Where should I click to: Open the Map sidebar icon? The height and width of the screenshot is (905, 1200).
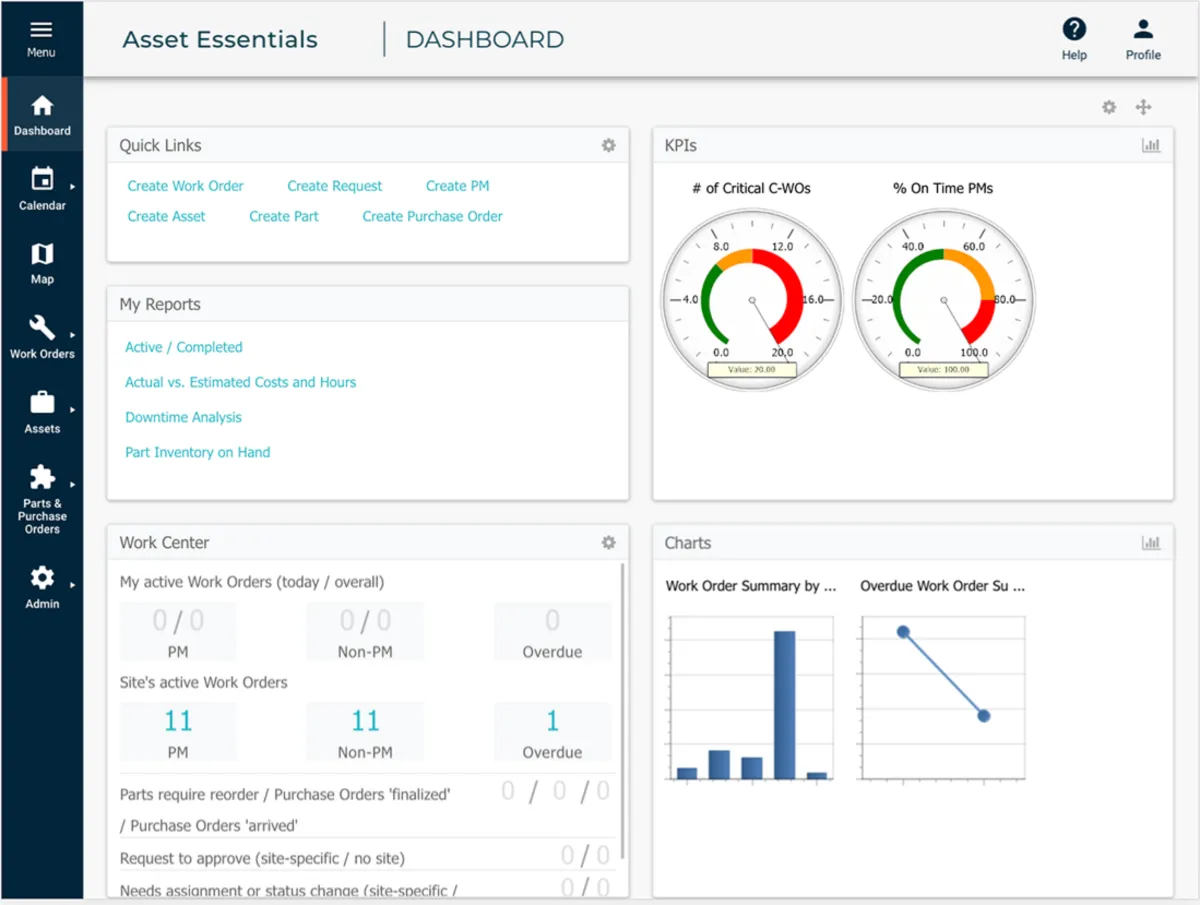tap(42, 254)
